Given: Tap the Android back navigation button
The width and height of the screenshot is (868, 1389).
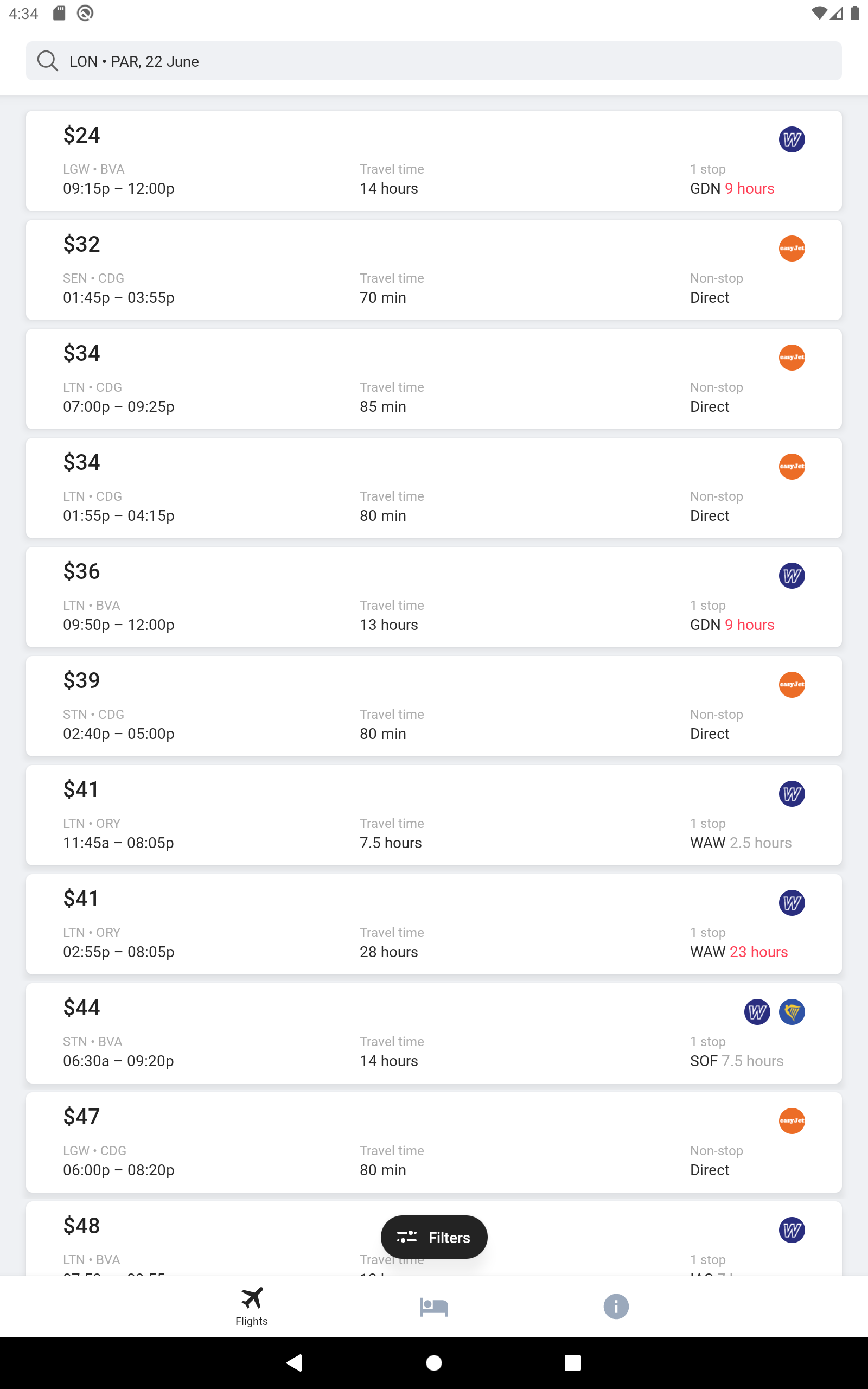Looking at the screenshot, I should 295,1362.
